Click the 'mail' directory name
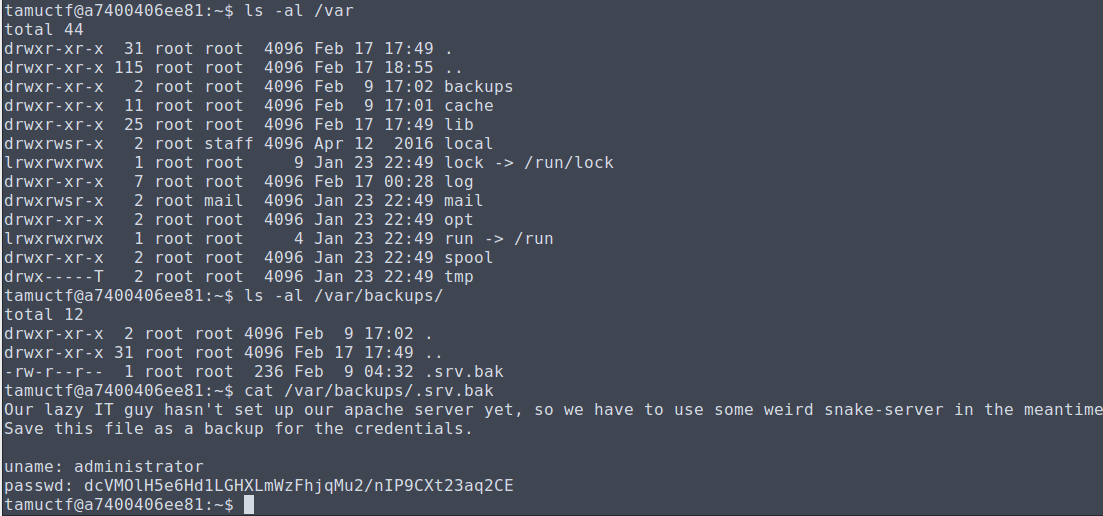The height and width of the screenshot is (516, 1103). [x=464, y=200]
